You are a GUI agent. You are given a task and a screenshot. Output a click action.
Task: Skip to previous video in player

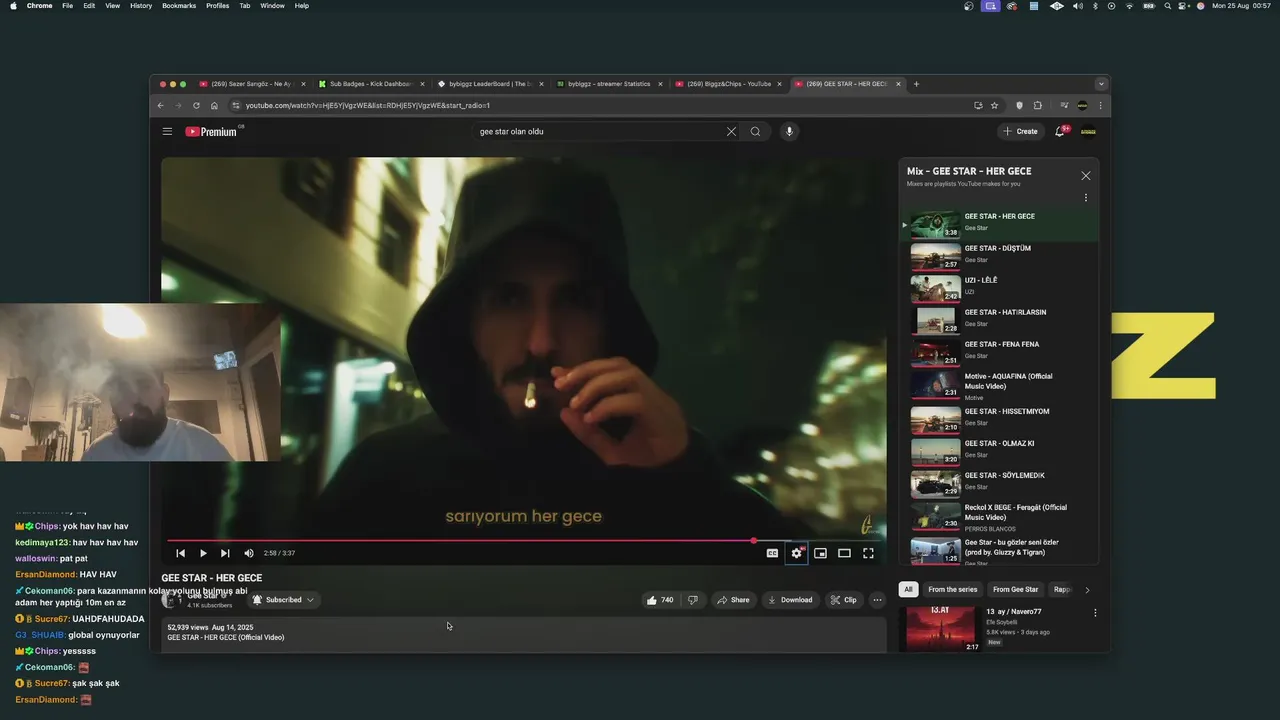tap(180, 553)
